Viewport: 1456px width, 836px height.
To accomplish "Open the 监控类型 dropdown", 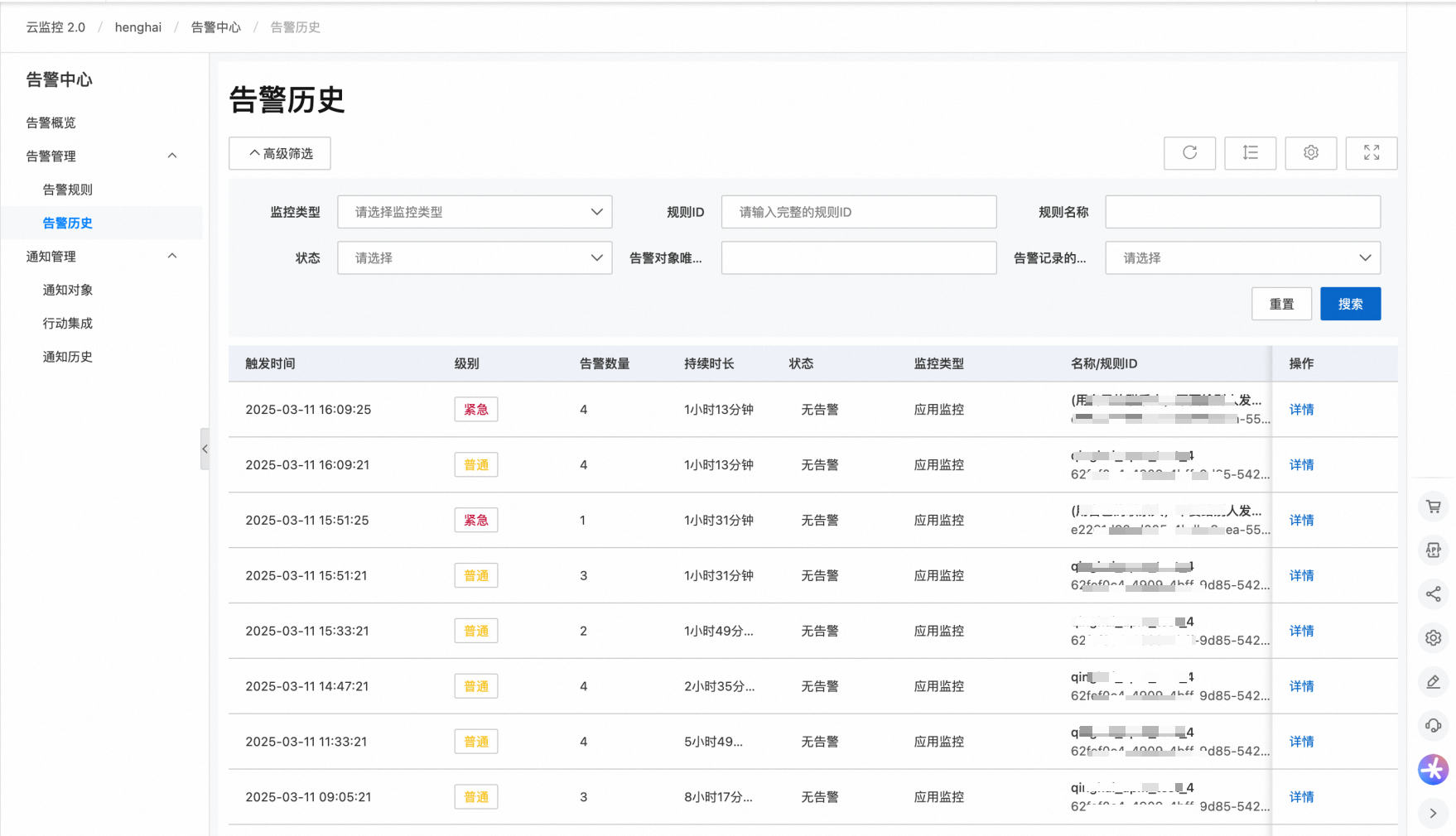I will [x=475, y=212].
